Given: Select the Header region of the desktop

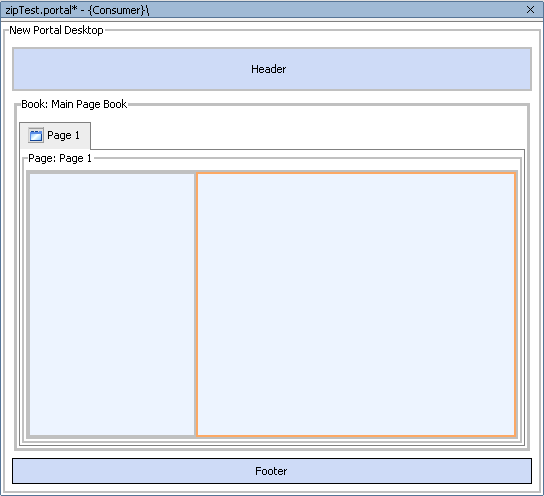Looking at the screenshot, I should [x=272, y=69].
